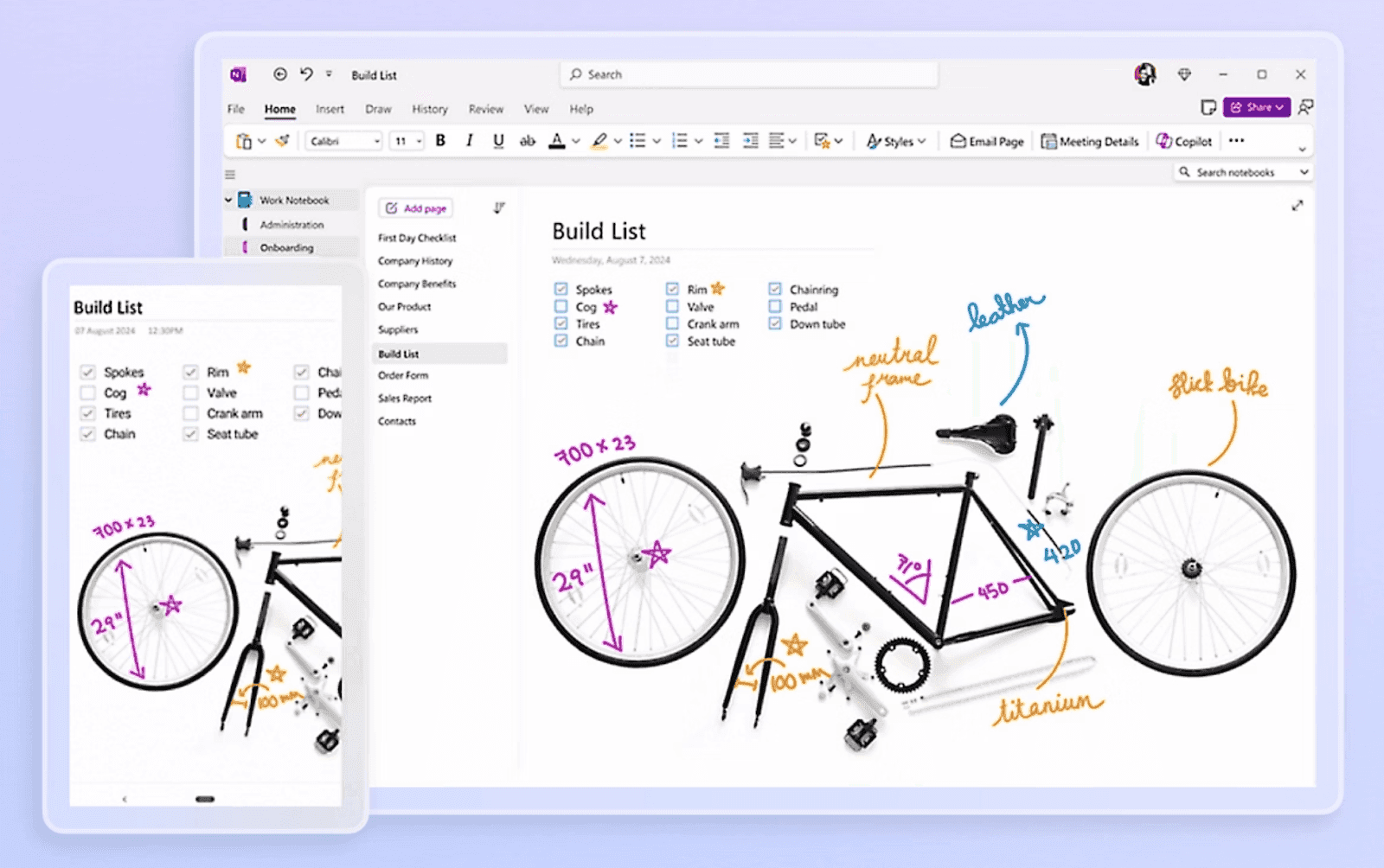Check the Valve checklist item
The width and height of the screenshot is (1384, 868).
click(671, 306)
